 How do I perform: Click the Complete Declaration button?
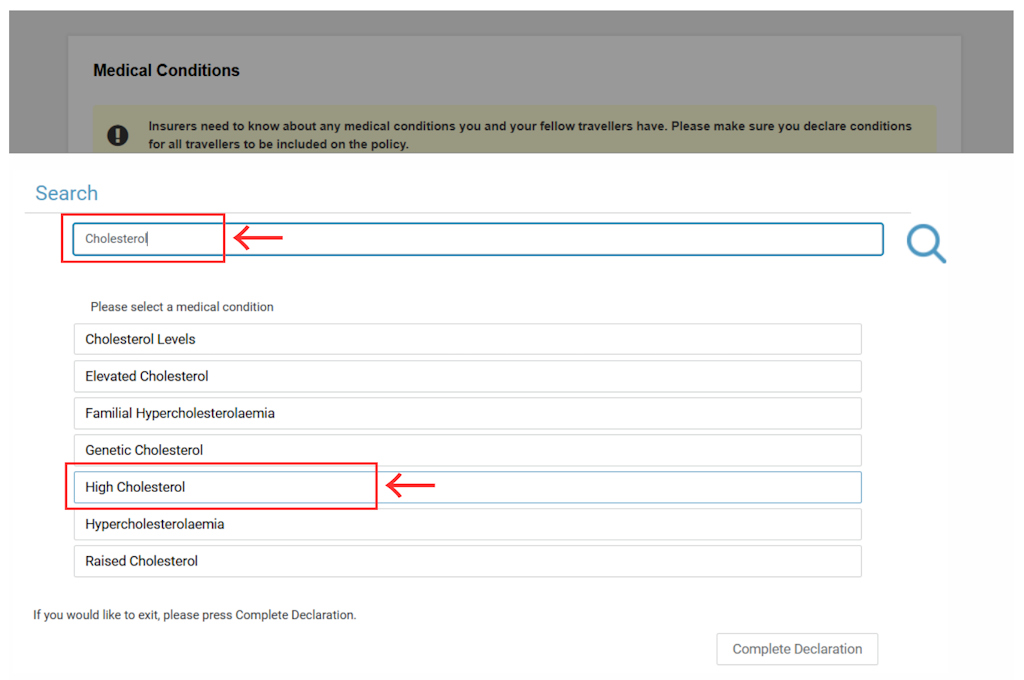tap(797, 649)
